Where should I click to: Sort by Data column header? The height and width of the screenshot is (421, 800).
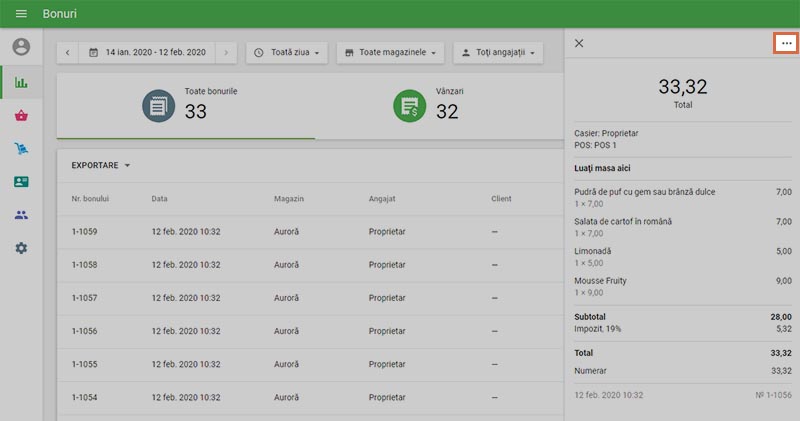159,199
